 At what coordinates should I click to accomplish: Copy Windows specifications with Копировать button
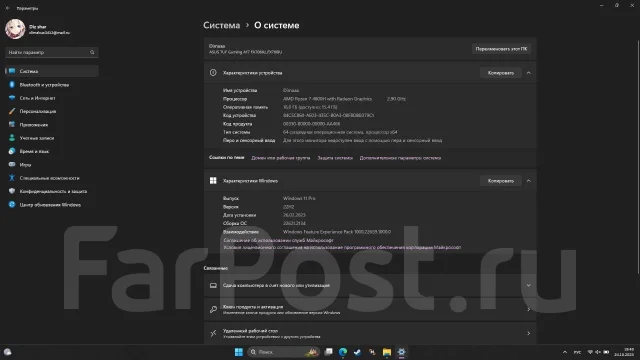500,181
